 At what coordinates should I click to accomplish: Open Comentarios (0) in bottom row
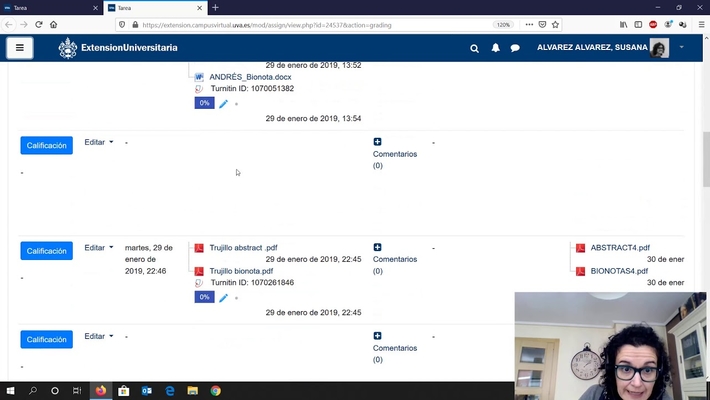coord(395,354)
